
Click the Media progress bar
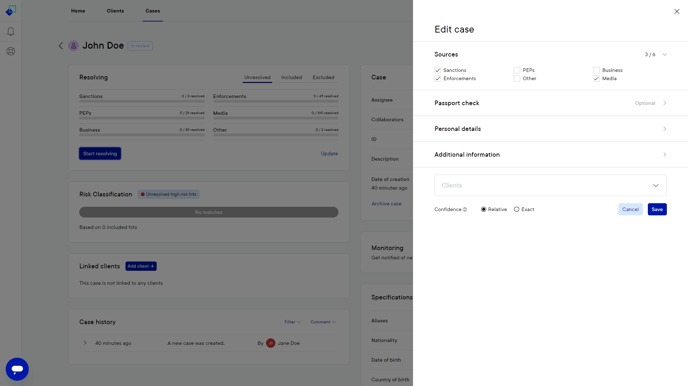(x=276, y=118)
